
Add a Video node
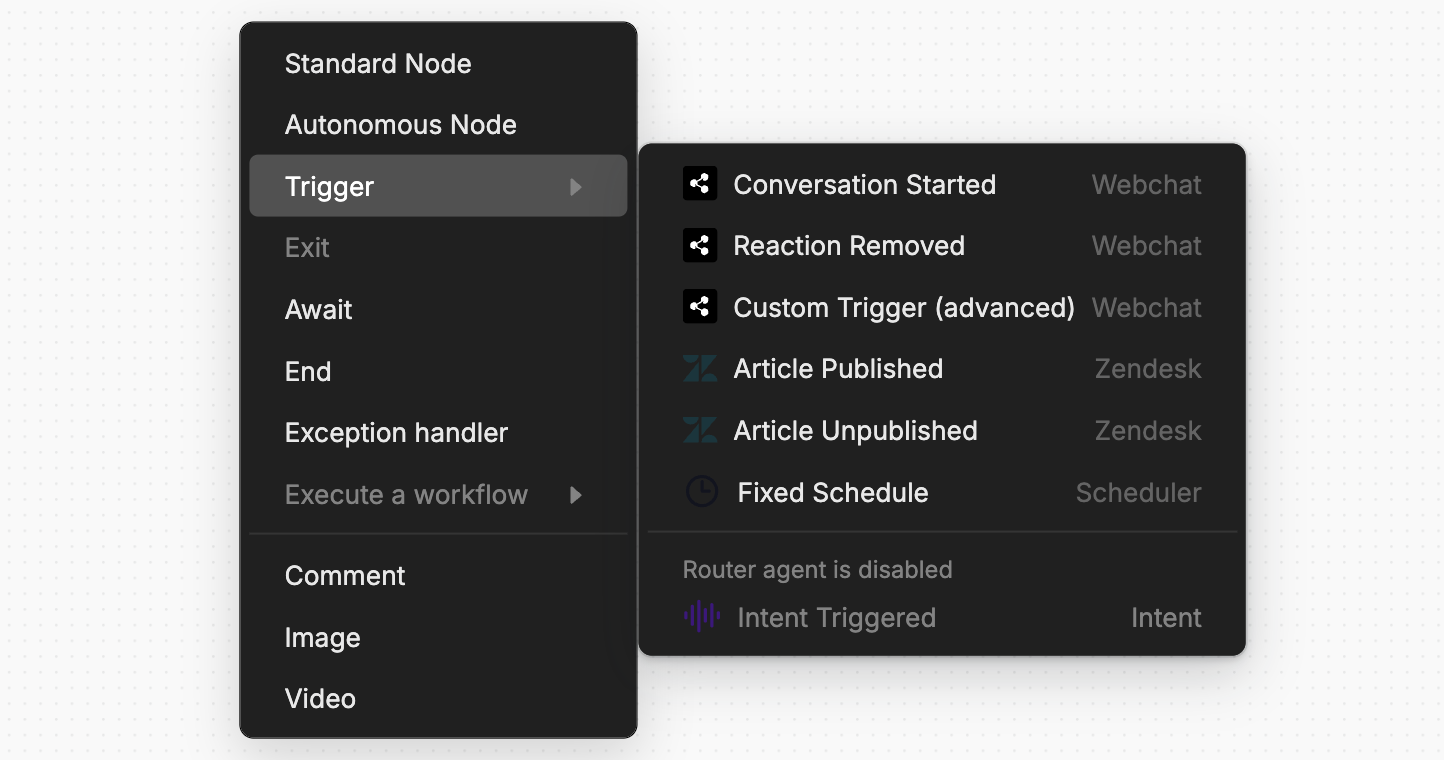320,698
